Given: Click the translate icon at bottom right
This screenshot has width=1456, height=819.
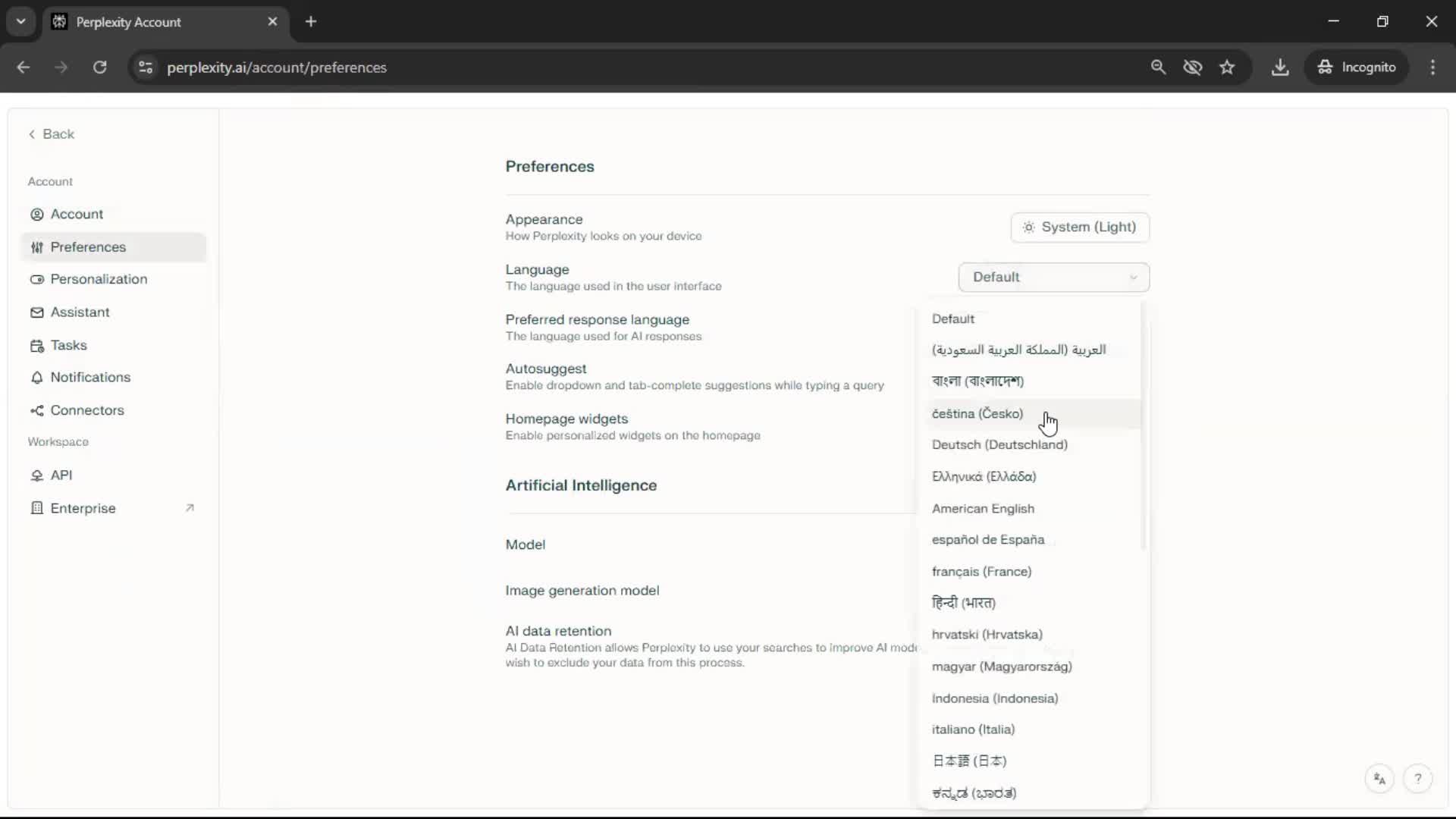Looking at the screenshot, I should tap(1379, 779).
